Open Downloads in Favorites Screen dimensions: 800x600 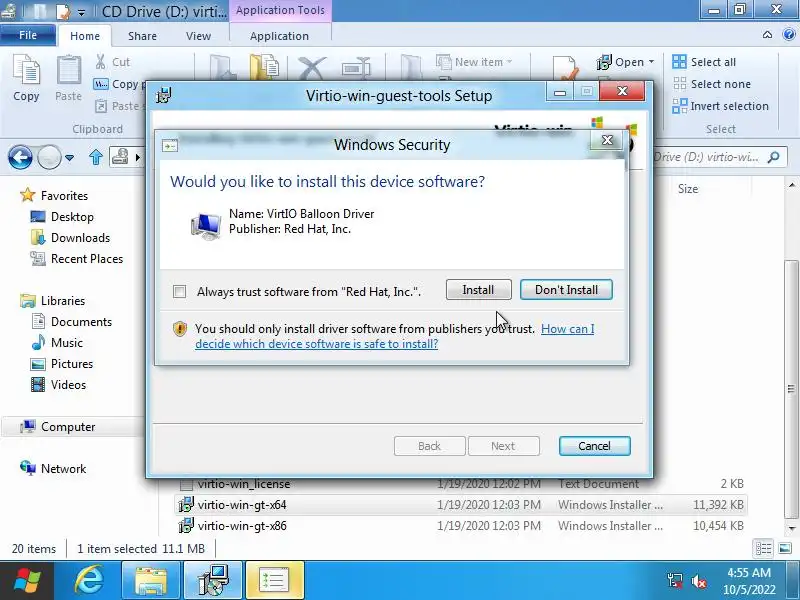coord(70,238)
